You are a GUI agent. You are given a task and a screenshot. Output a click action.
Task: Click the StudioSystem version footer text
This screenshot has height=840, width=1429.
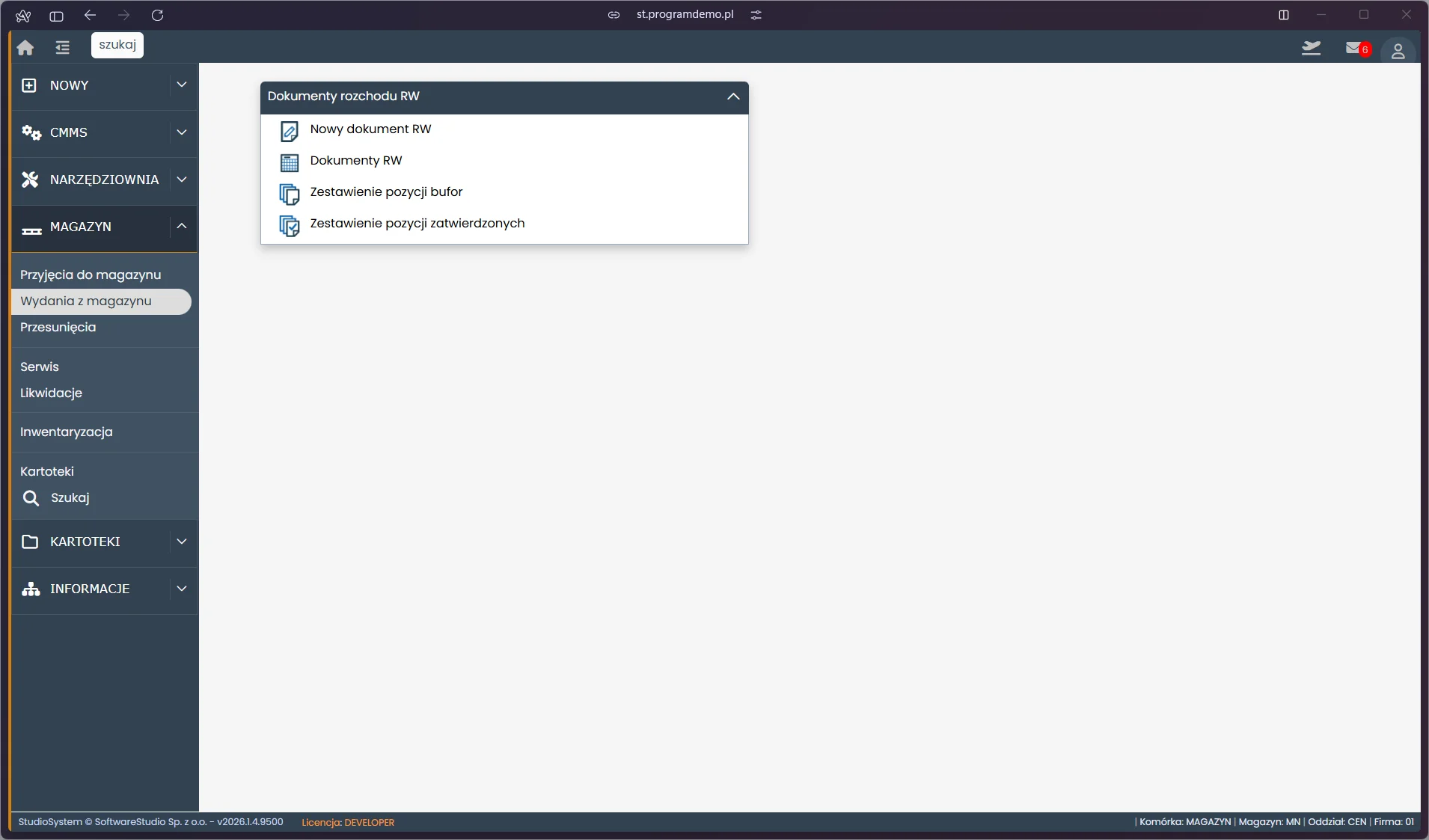[151, 822]
